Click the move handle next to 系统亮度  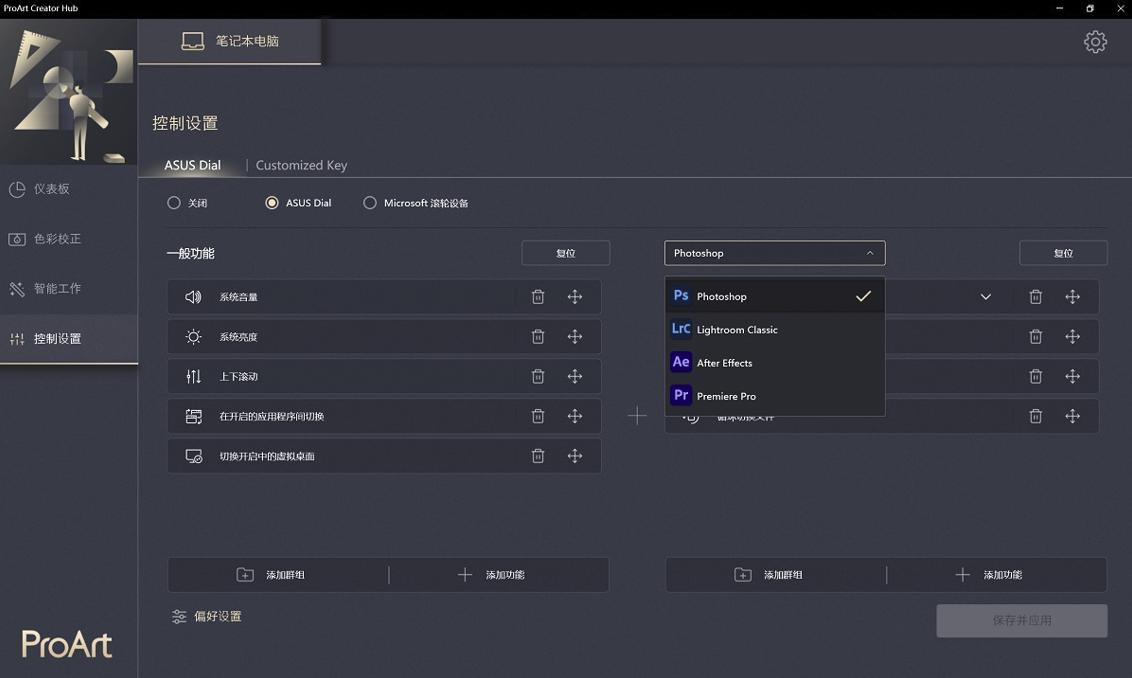click(x=575, y=336)
